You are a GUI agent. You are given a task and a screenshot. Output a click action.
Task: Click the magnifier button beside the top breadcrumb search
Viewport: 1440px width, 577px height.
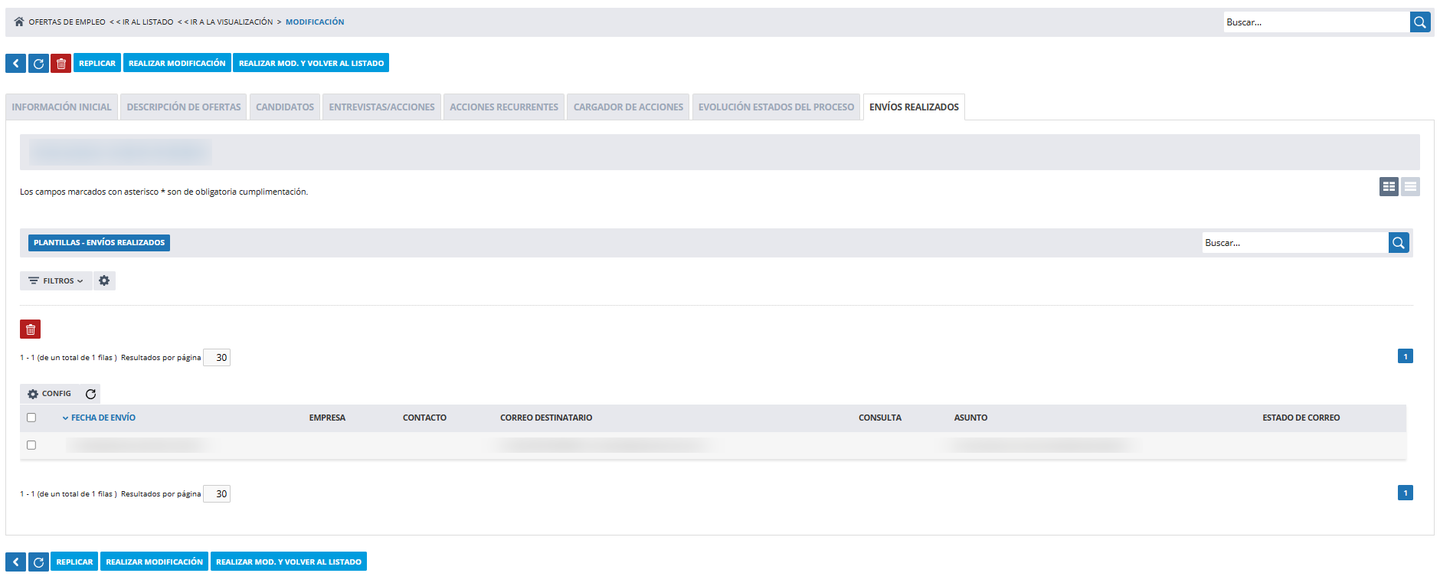click(1420, 22)
